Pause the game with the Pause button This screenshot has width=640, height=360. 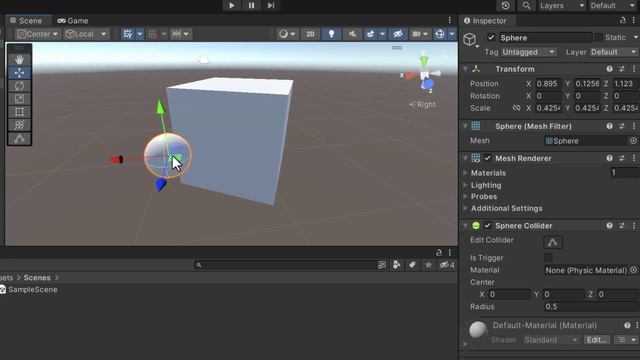tap(251, 5)
